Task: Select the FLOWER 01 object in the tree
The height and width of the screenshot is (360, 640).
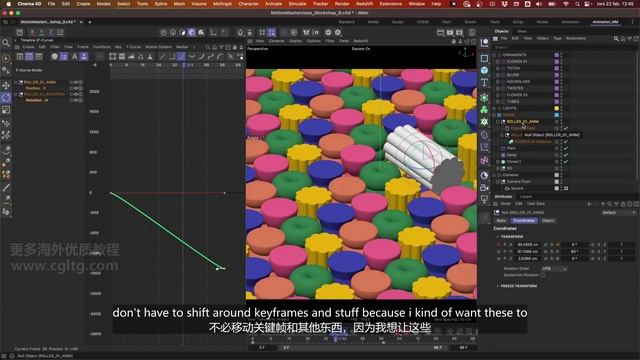Action: click(516, 62)
